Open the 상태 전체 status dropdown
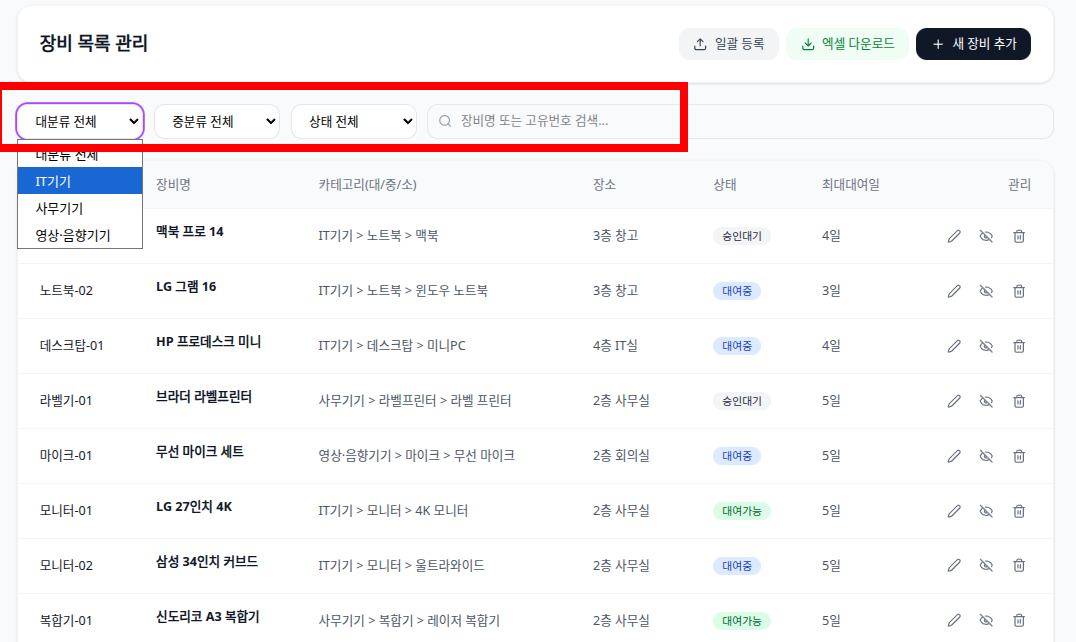Screen dimensions: 1076x642 click(x=354, y=121)
